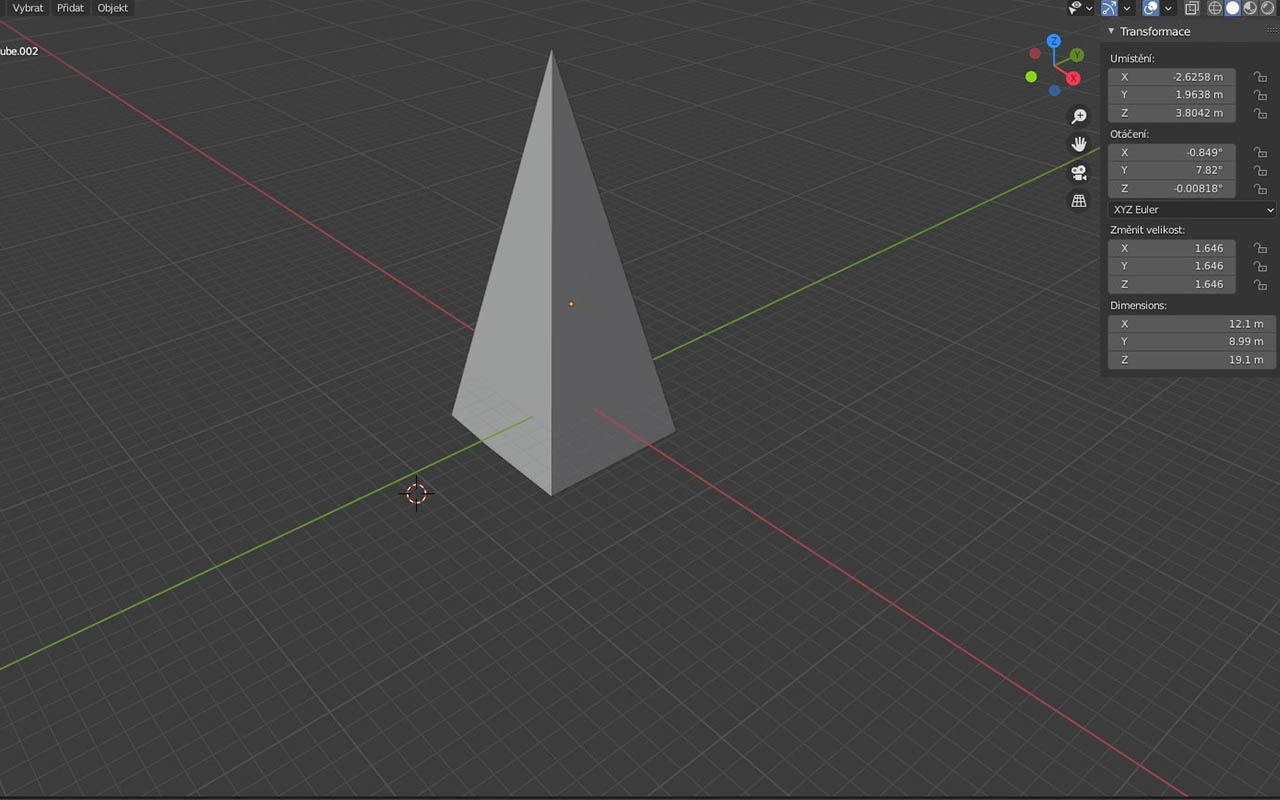1280x800 pixels.
Task: Lock the Otáčení Y value
Action: 1260,170
